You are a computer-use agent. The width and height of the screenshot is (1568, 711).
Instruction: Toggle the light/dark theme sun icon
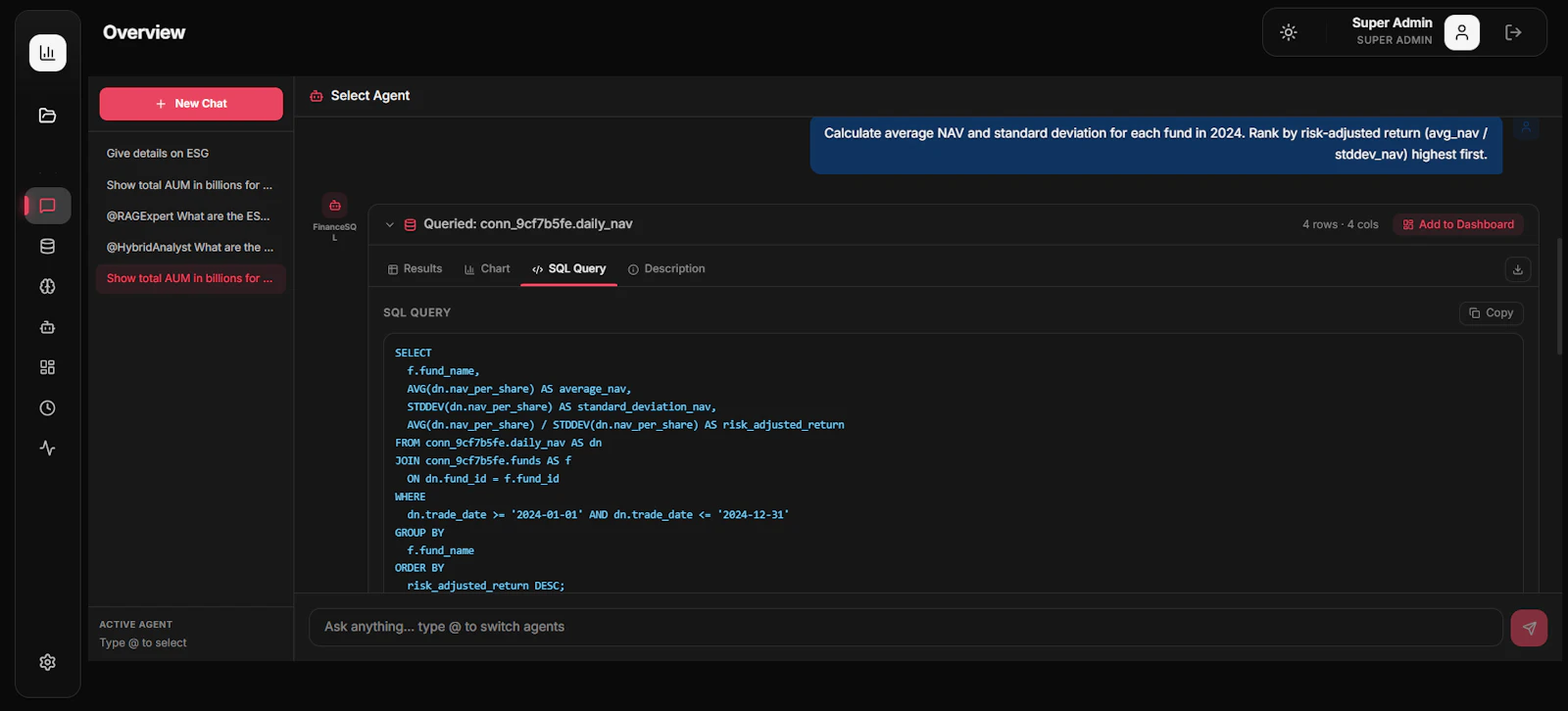point(1289,32)
